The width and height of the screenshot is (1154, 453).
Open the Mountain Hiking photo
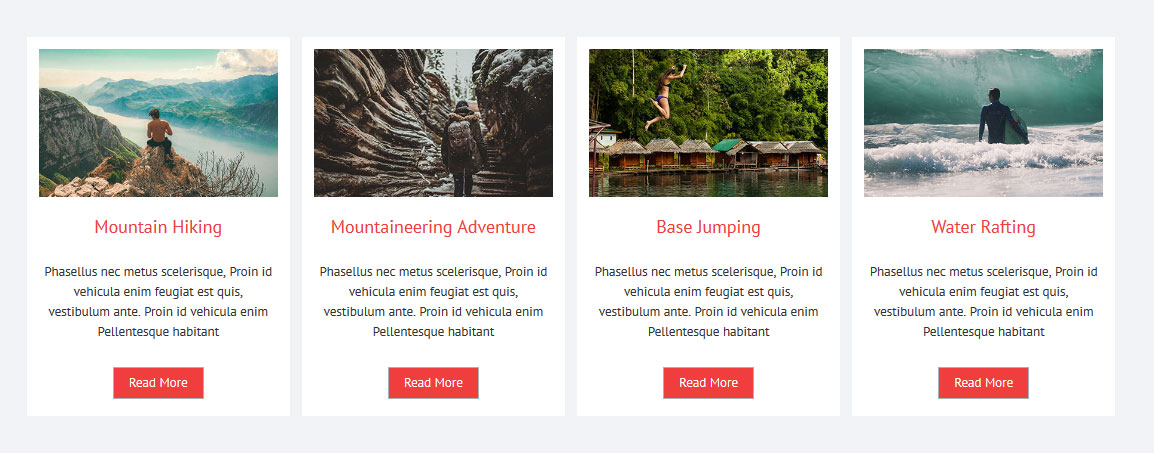point(158,123)
